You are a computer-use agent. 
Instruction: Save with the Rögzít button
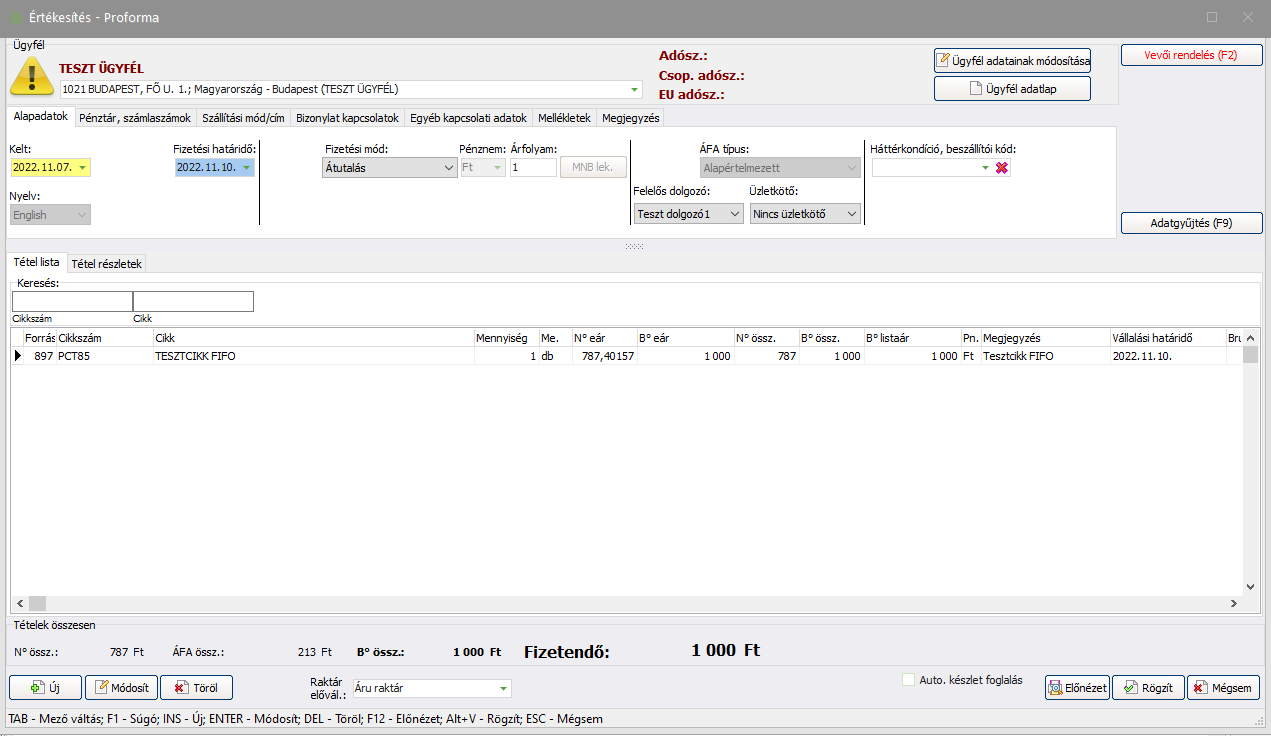1148,688
